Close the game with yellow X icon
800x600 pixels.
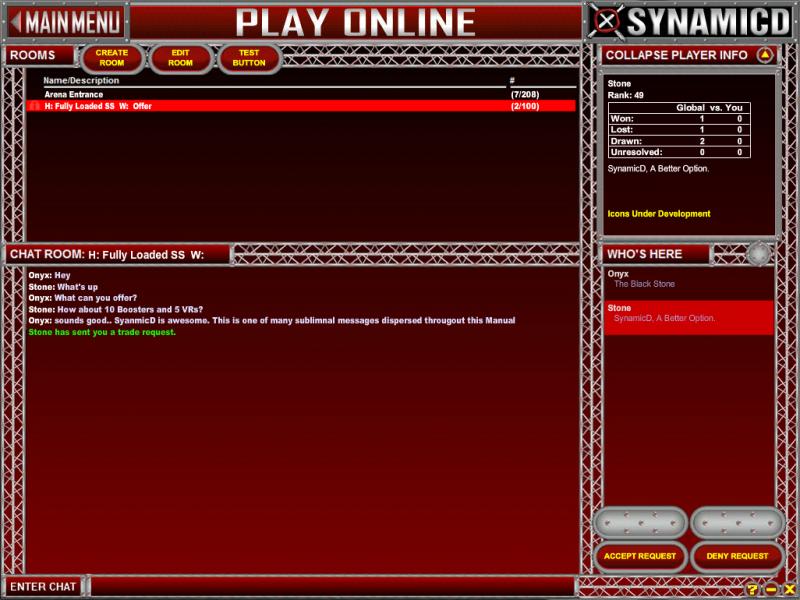(x=789, y=589)
